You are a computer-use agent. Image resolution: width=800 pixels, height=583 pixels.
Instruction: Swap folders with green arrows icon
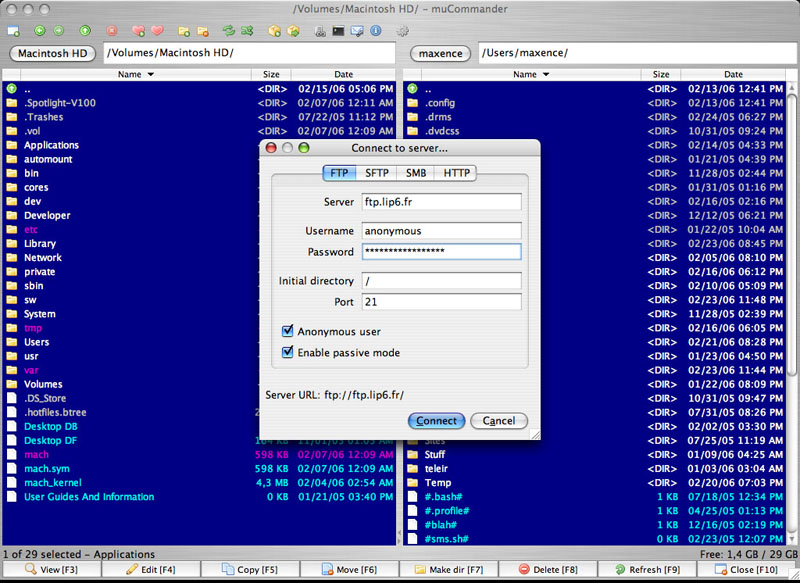click(229, 31)
